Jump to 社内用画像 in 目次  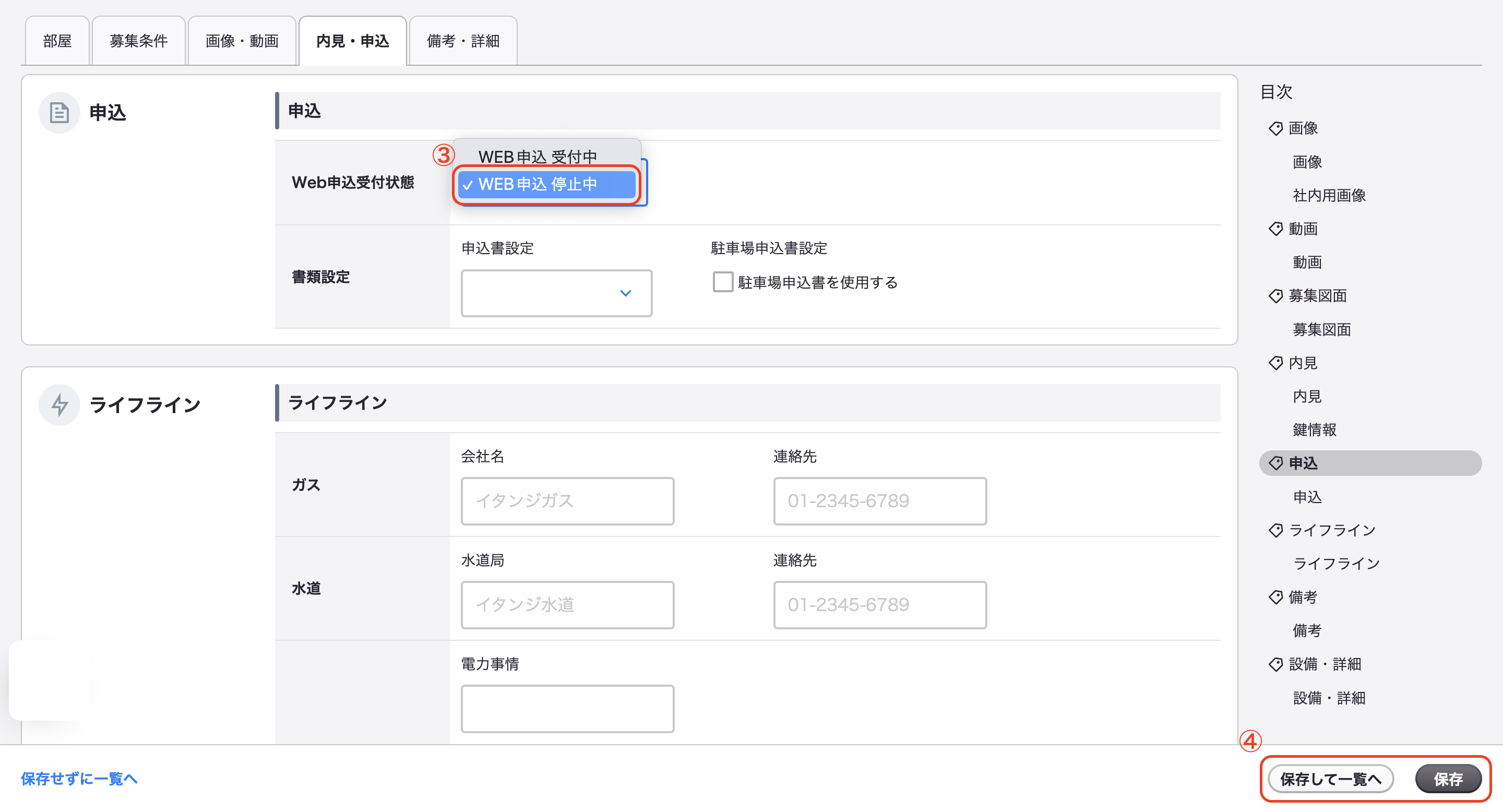(x=1329, y=195)
